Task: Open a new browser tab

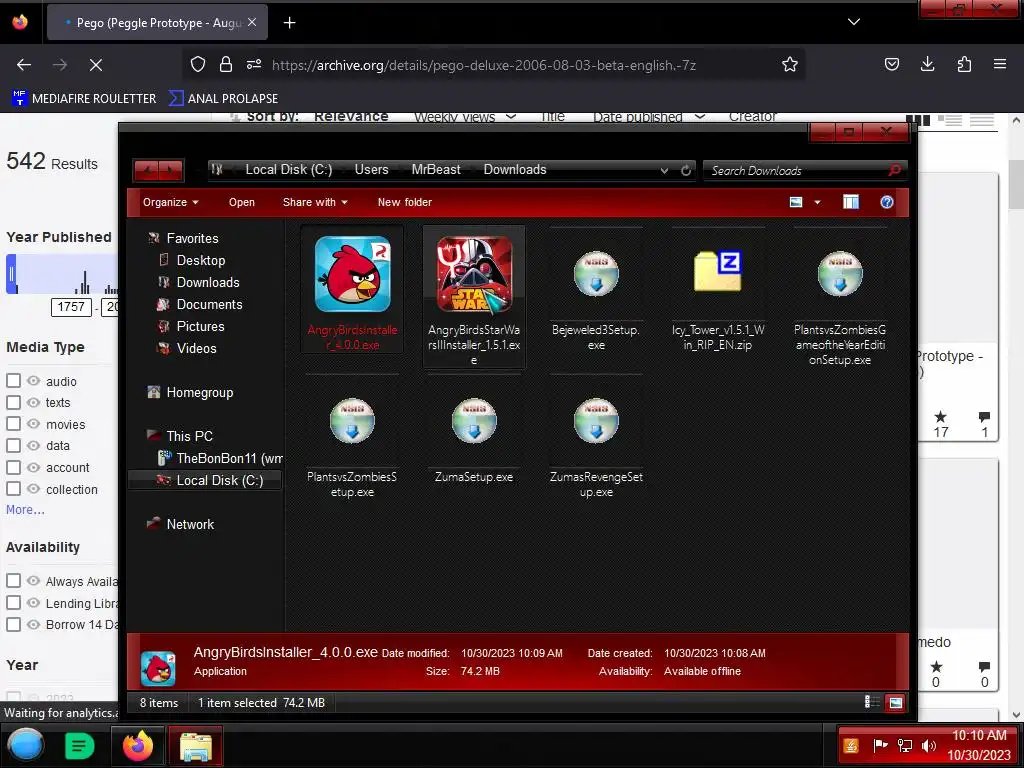Action: pos(289,23)
